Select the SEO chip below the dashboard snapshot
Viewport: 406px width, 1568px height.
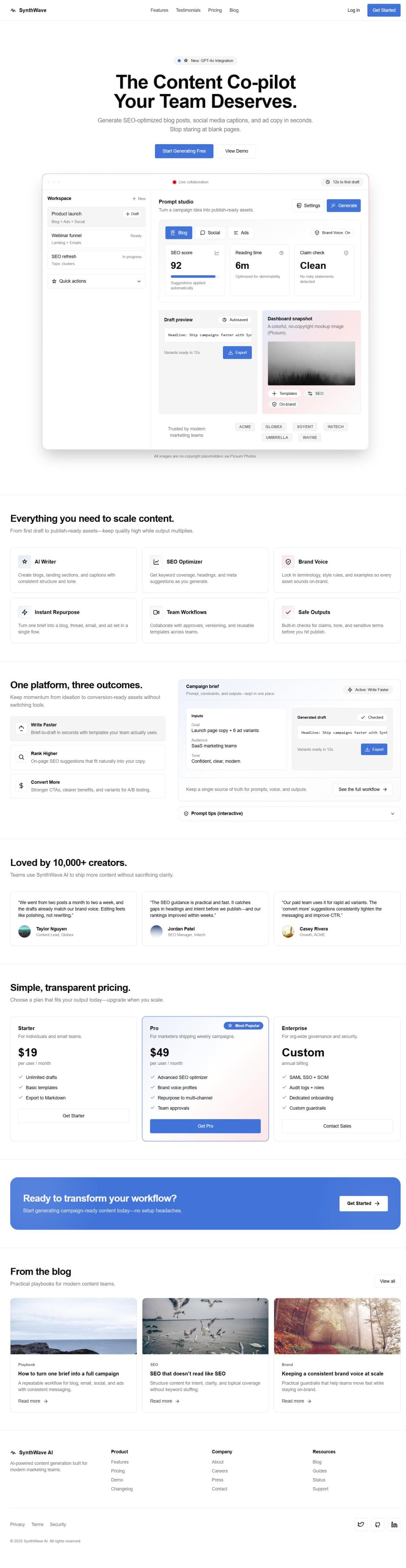[317, 393]
